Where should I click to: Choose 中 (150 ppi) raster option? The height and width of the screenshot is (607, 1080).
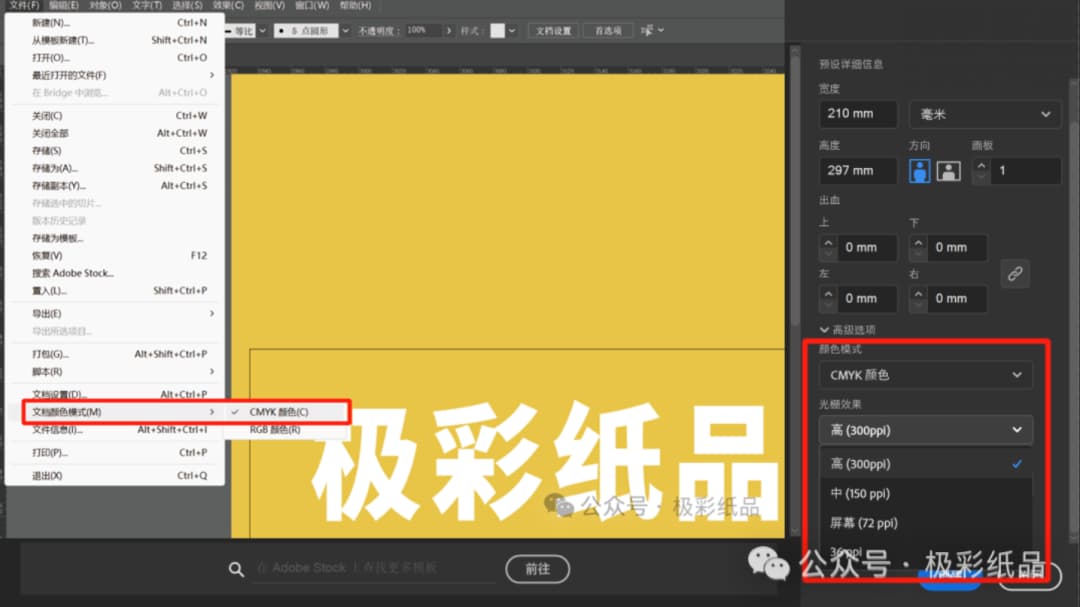[x=926, y=493]
